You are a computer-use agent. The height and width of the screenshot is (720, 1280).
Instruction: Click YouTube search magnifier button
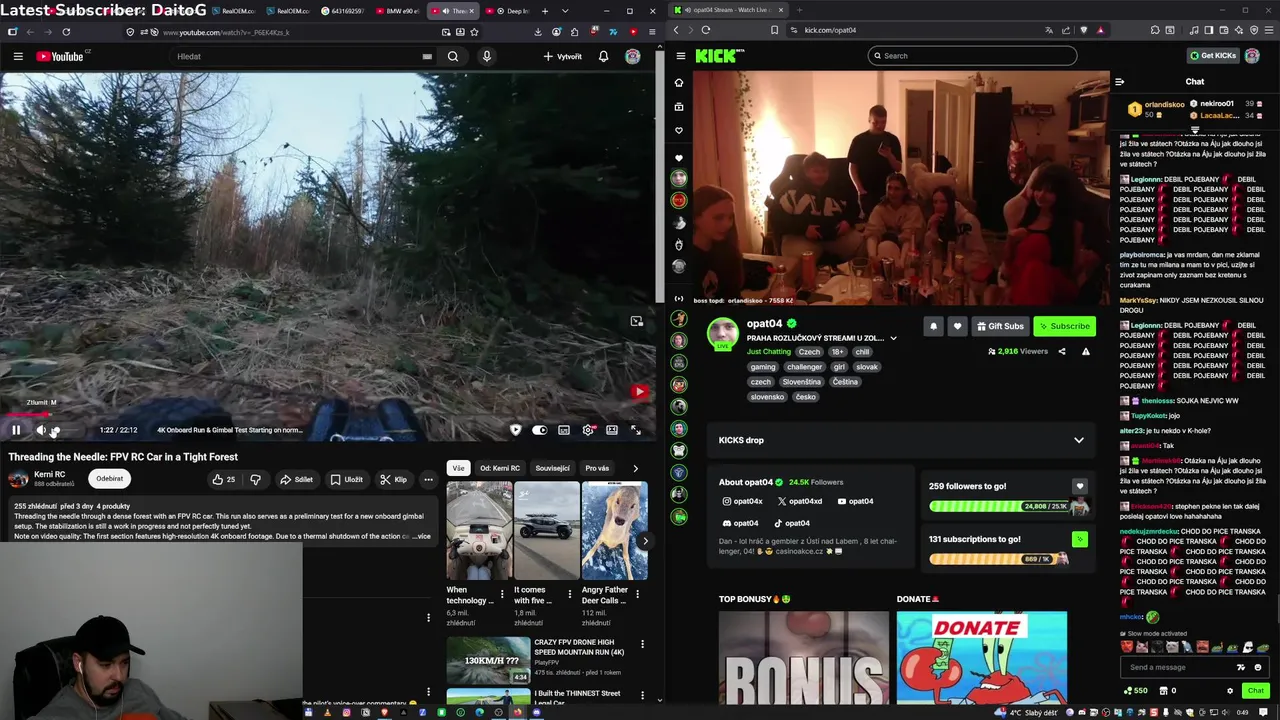(x=453, y=56)
